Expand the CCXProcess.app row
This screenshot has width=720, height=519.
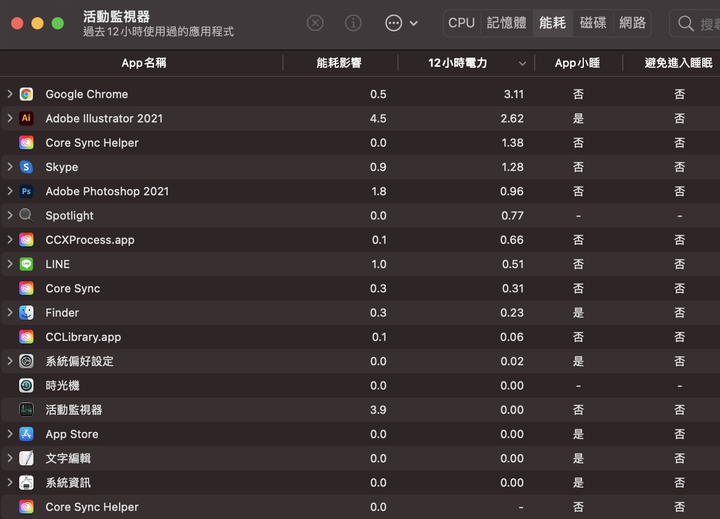click(10, 239)
